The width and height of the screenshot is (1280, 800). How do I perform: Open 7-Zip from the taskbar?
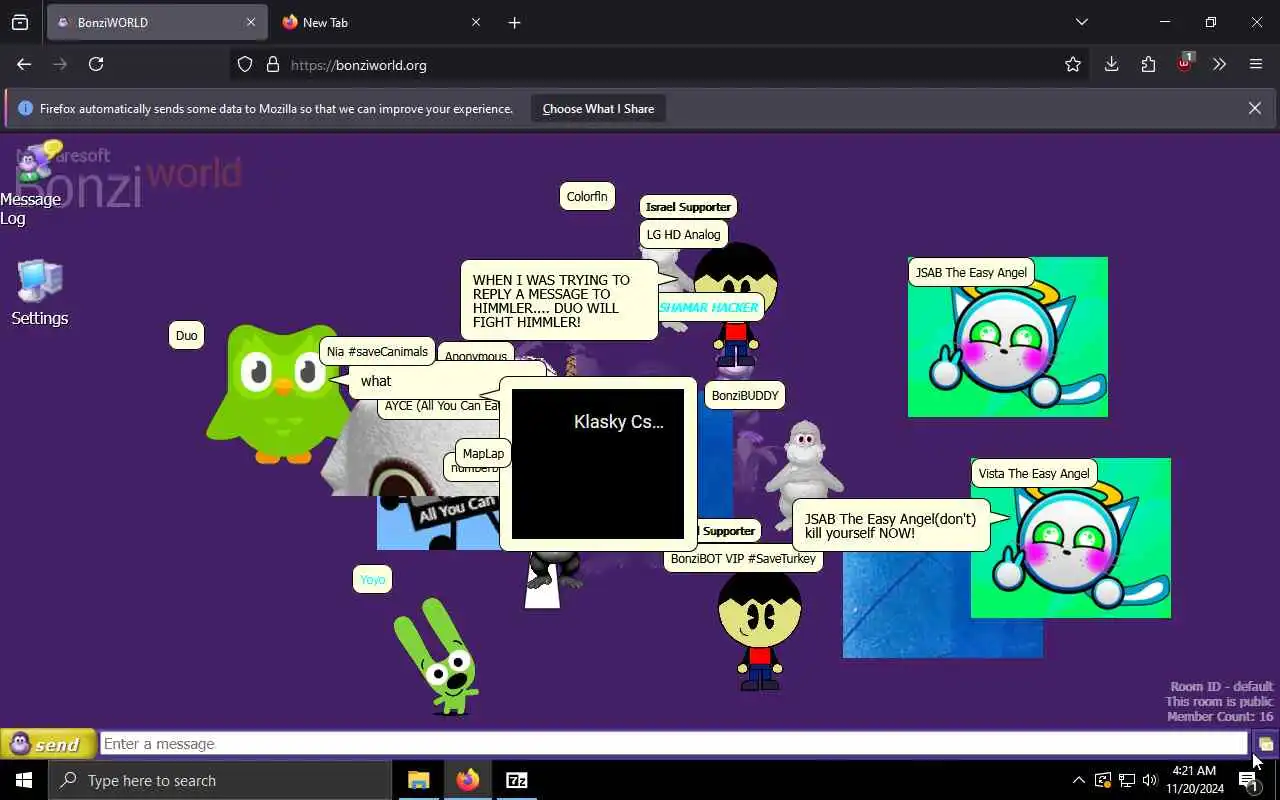pyautogui.click(x=516, y=780)
